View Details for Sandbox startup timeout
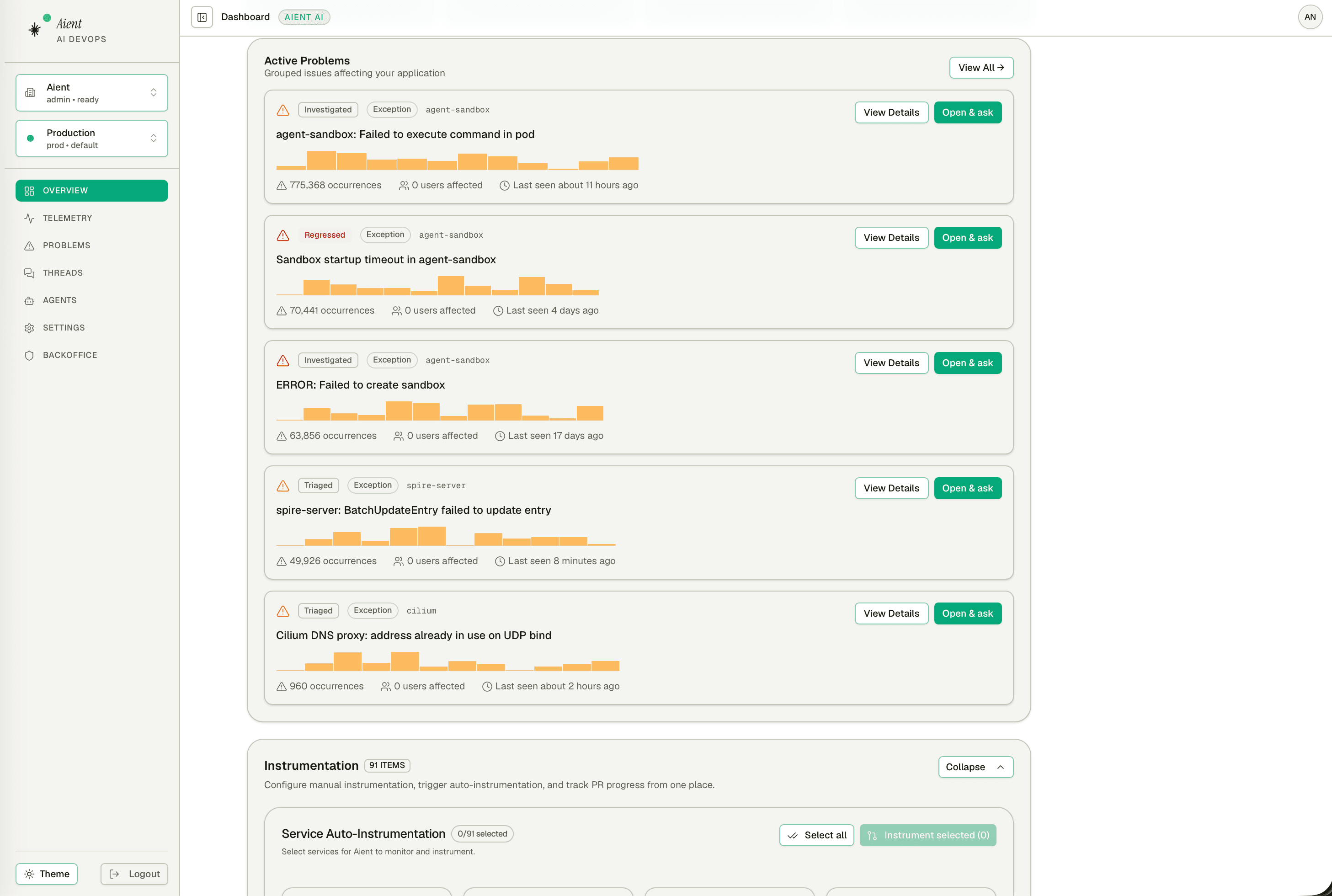The image size is (1332, 896). 891,238
